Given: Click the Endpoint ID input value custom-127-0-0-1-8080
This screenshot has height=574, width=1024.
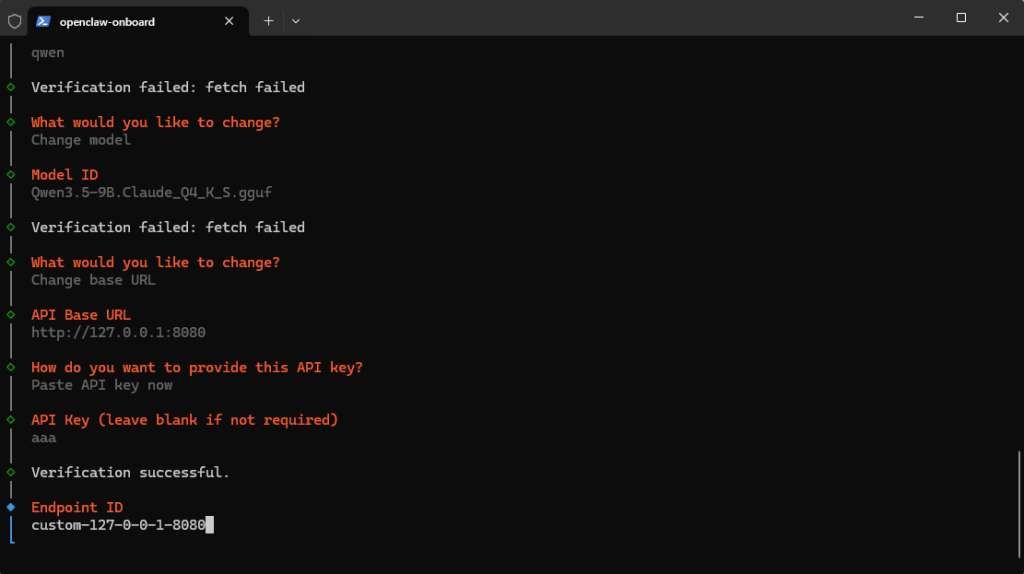Looking at the screenshot, I should click(118, 524).
